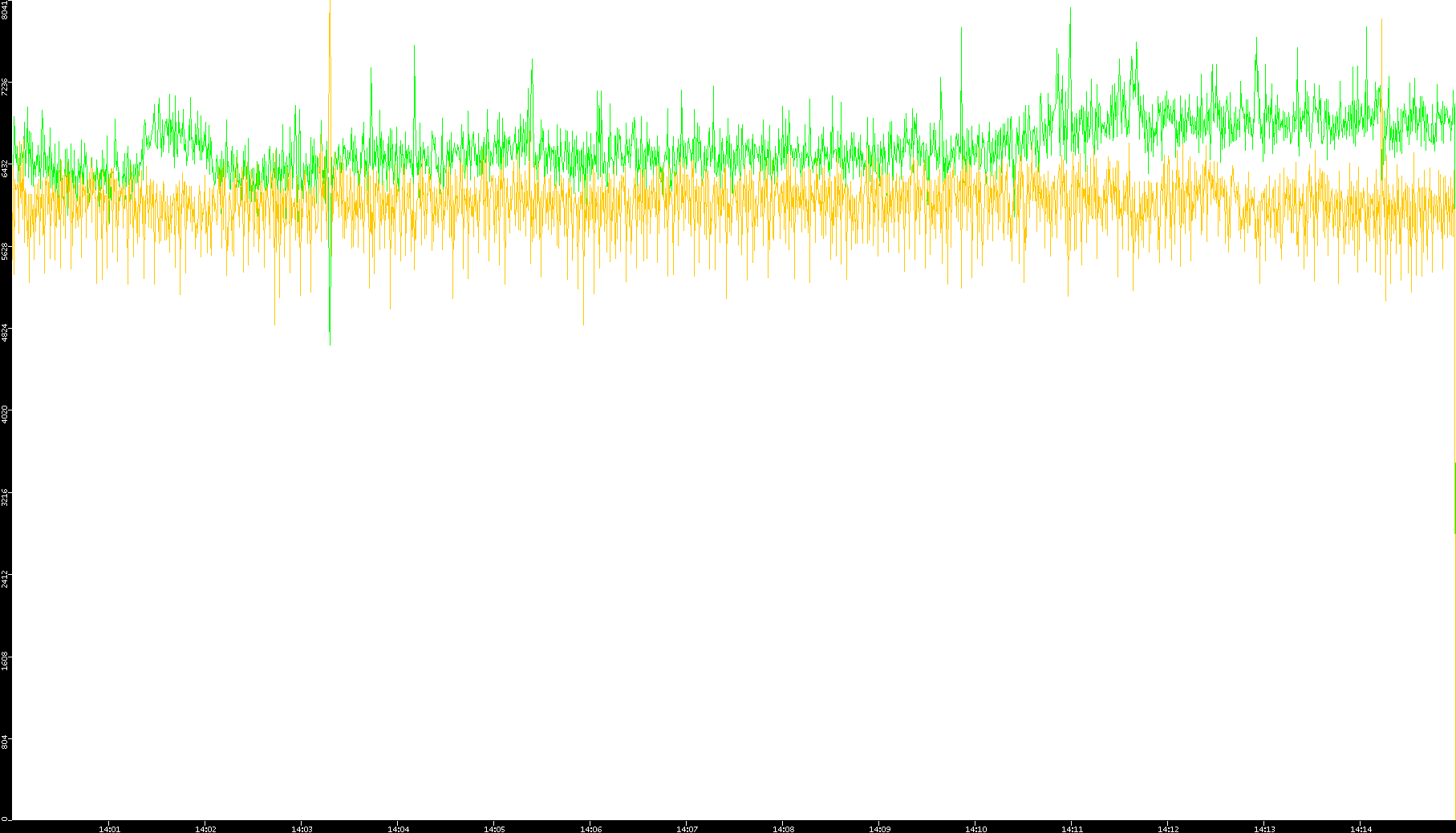Click the 14:11 time axis label
Viewport: 1456px width, 833px height.
[1072, 828]
